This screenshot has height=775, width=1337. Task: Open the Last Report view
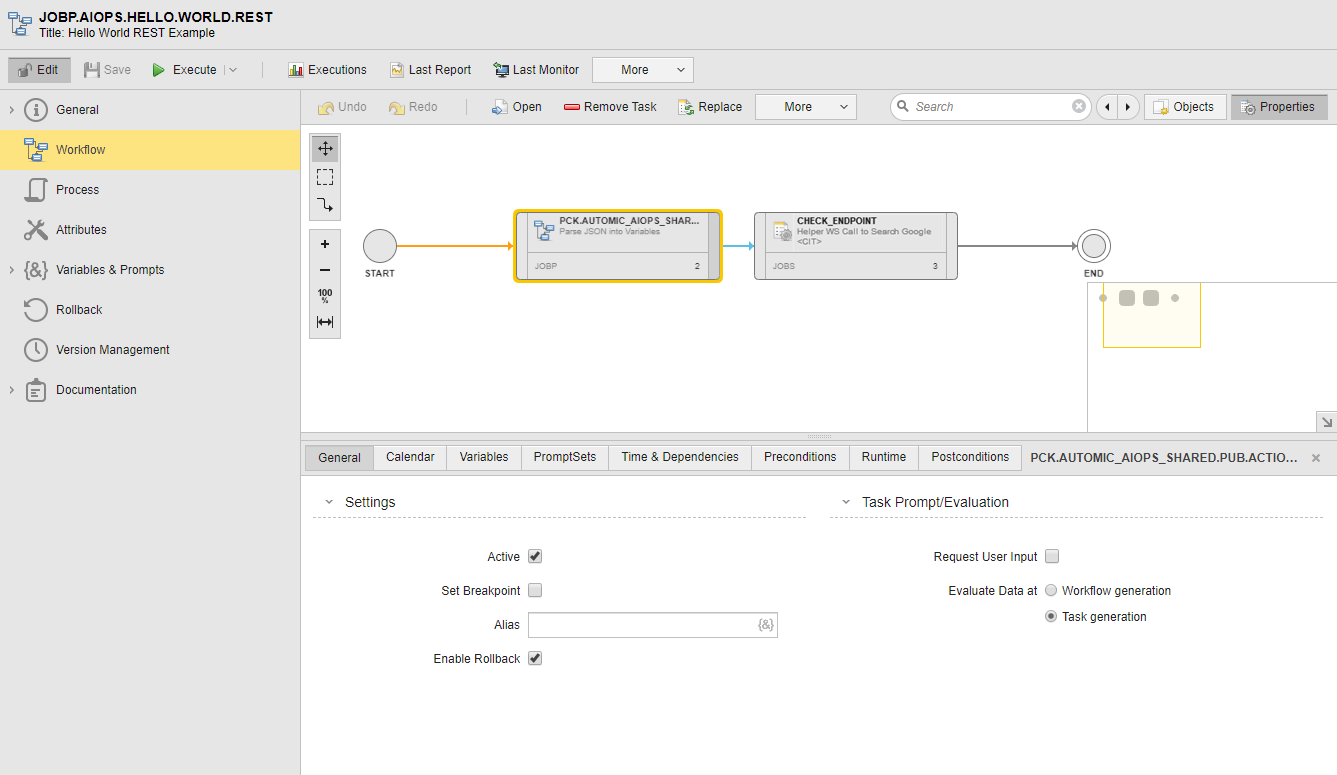[x=430, y=70]
